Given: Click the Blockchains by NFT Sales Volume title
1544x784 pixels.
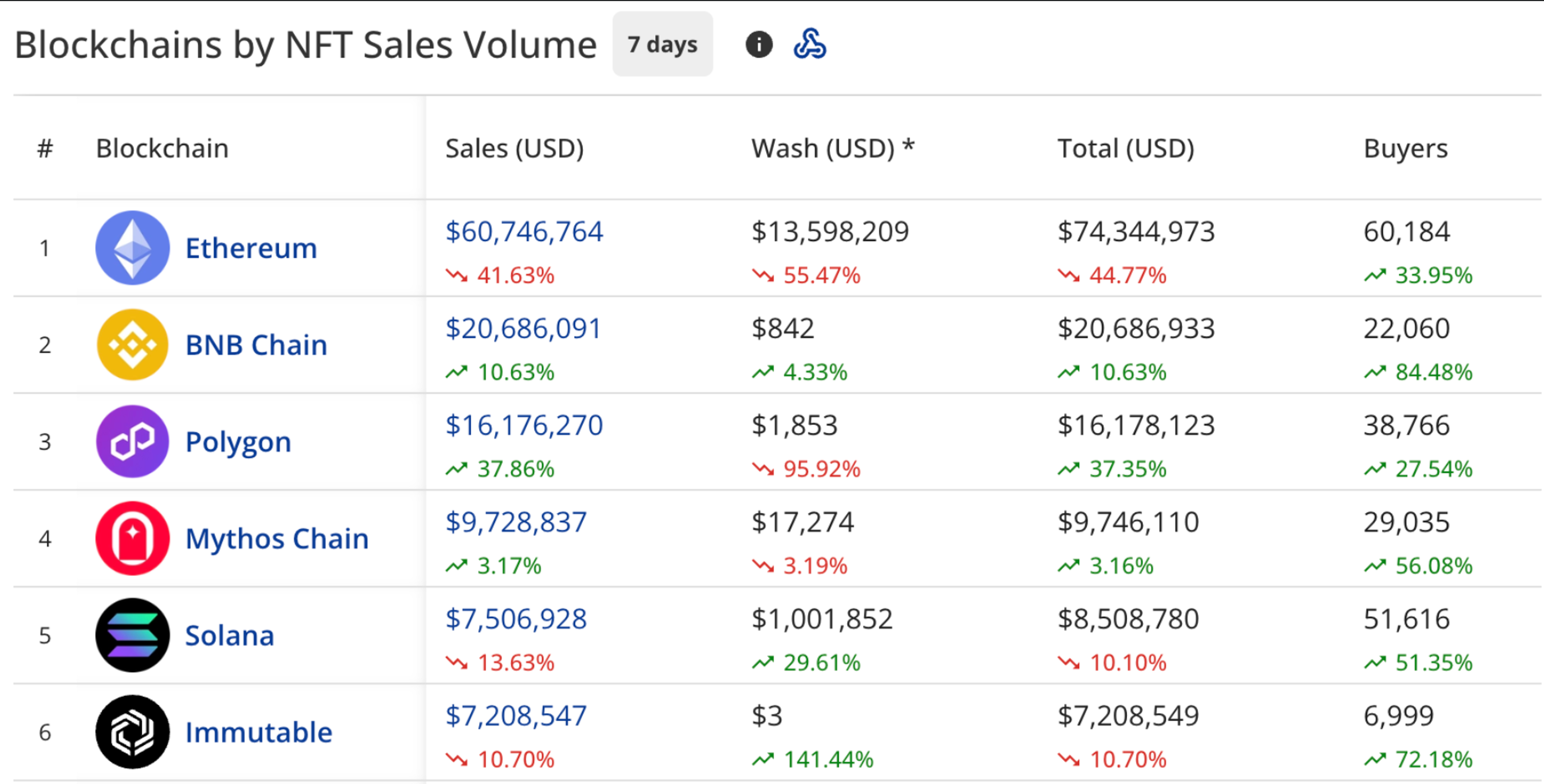Looking at the screenshot, I should (306, 45).
